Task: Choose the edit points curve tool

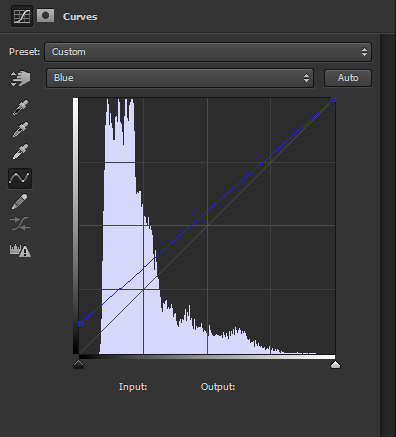Action: tap(20, 178)
